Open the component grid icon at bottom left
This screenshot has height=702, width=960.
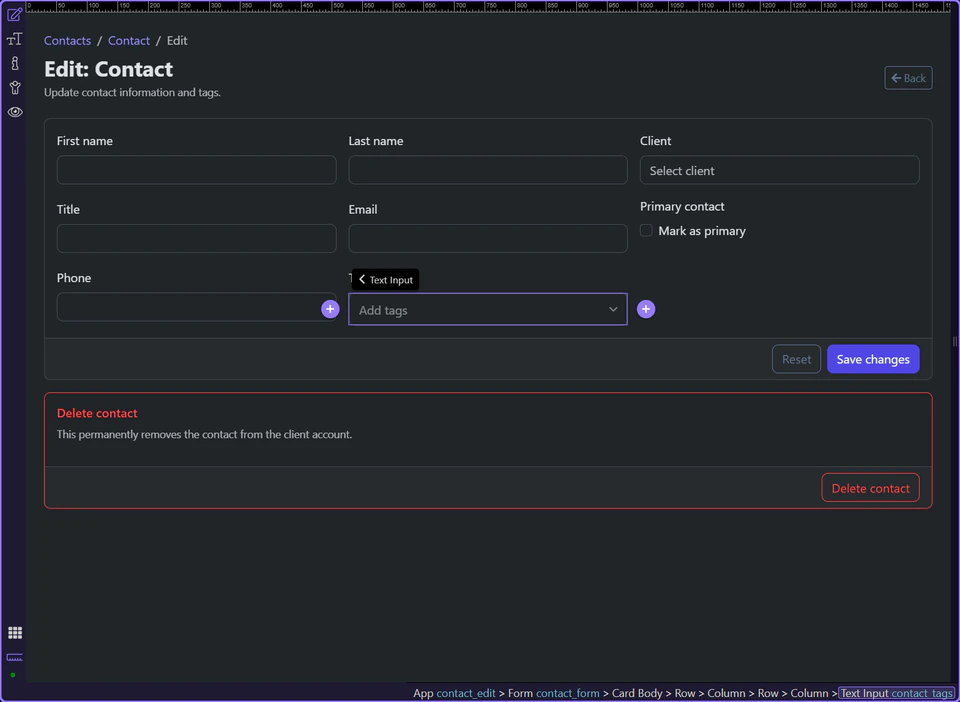14,632
